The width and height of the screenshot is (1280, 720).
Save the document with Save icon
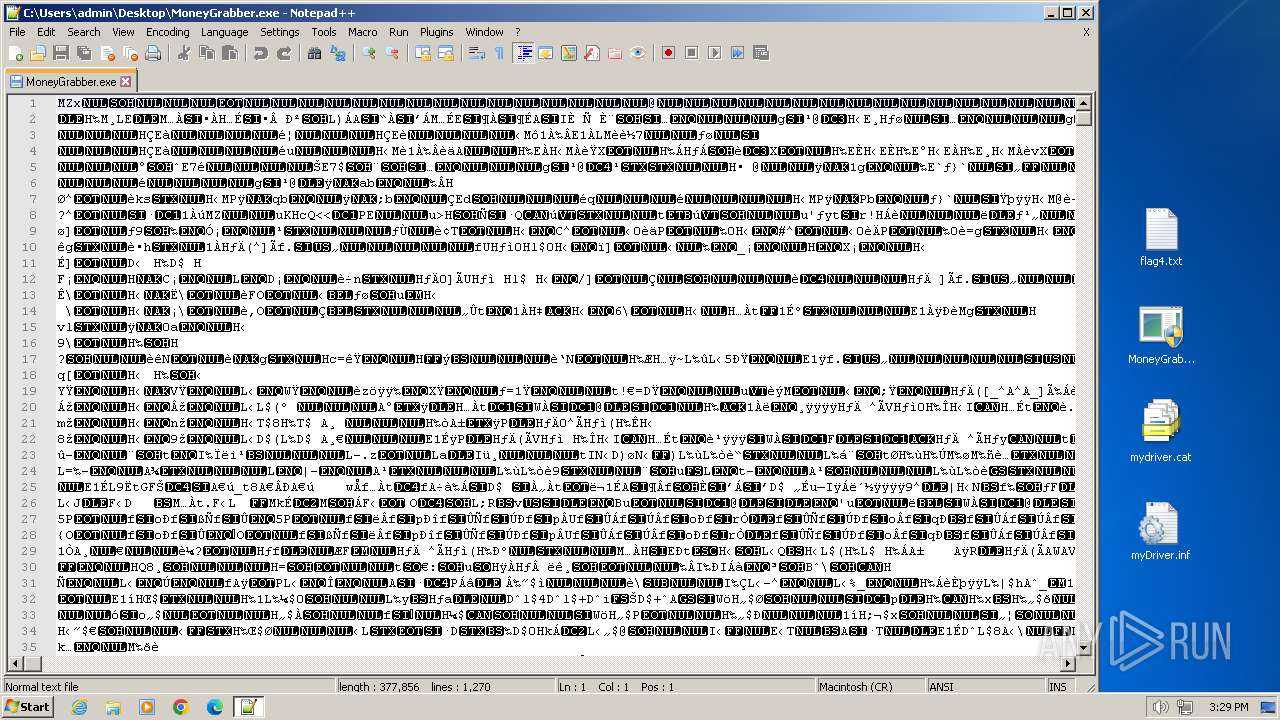point(60,53)
